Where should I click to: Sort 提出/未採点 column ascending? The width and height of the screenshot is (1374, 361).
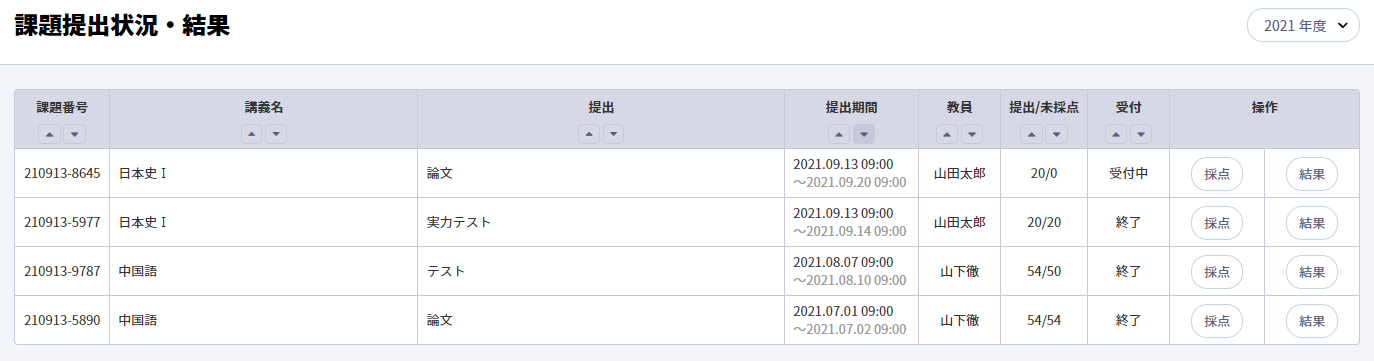[x=1032, y=134]
